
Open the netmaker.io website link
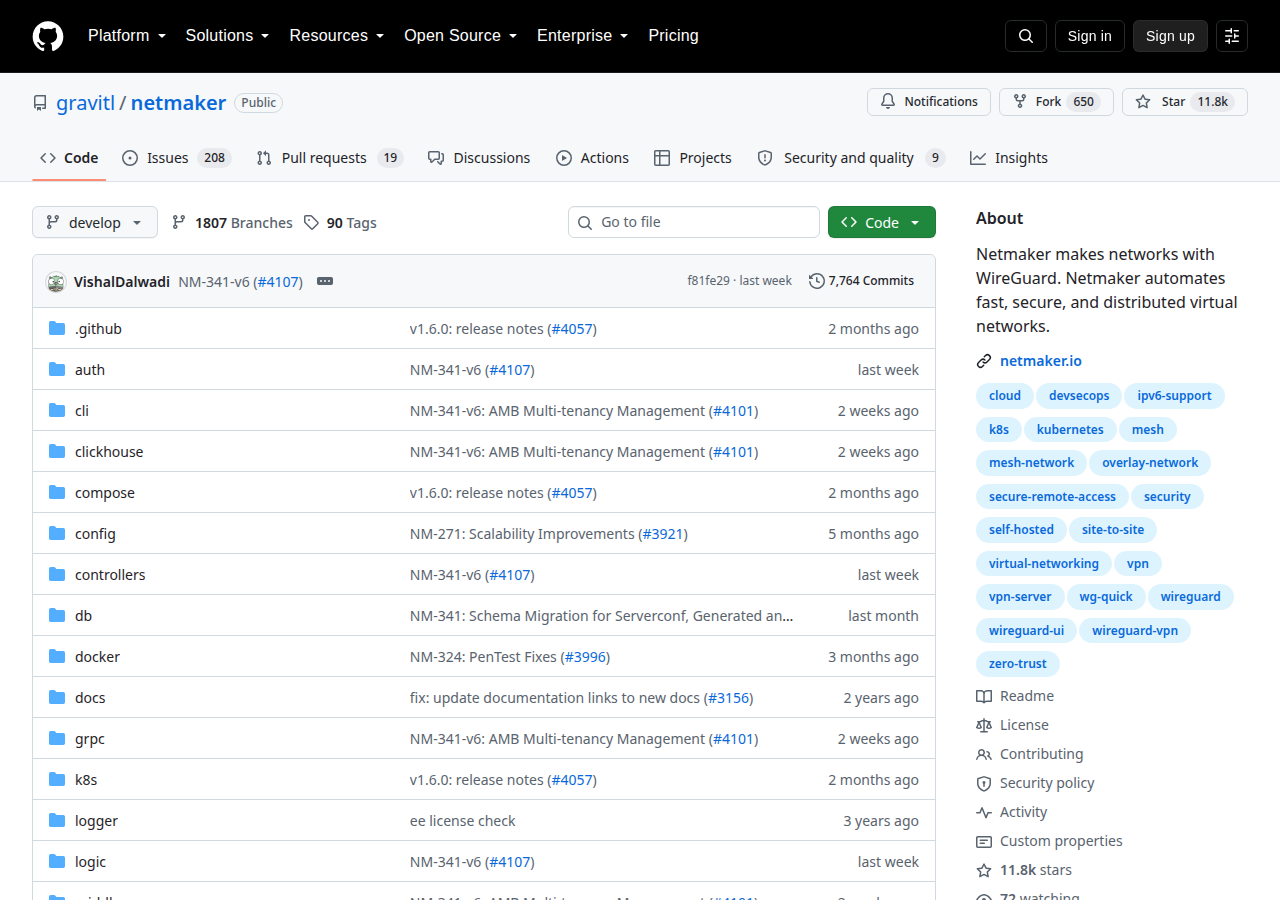click(x=1041, y=361)
